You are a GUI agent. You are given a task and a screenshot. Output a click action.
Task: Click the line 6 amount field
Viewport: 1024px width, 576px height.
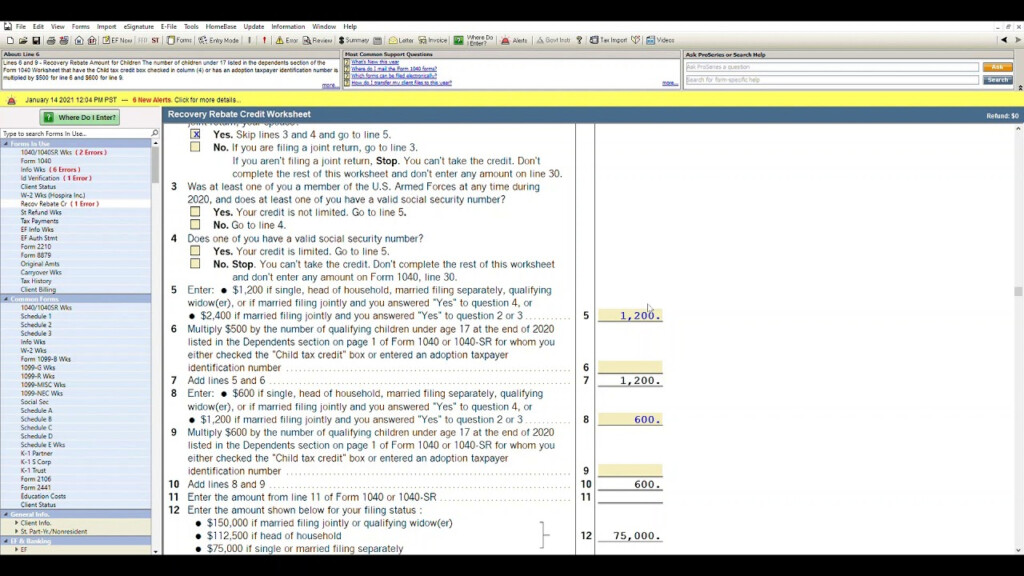(630, 367)
